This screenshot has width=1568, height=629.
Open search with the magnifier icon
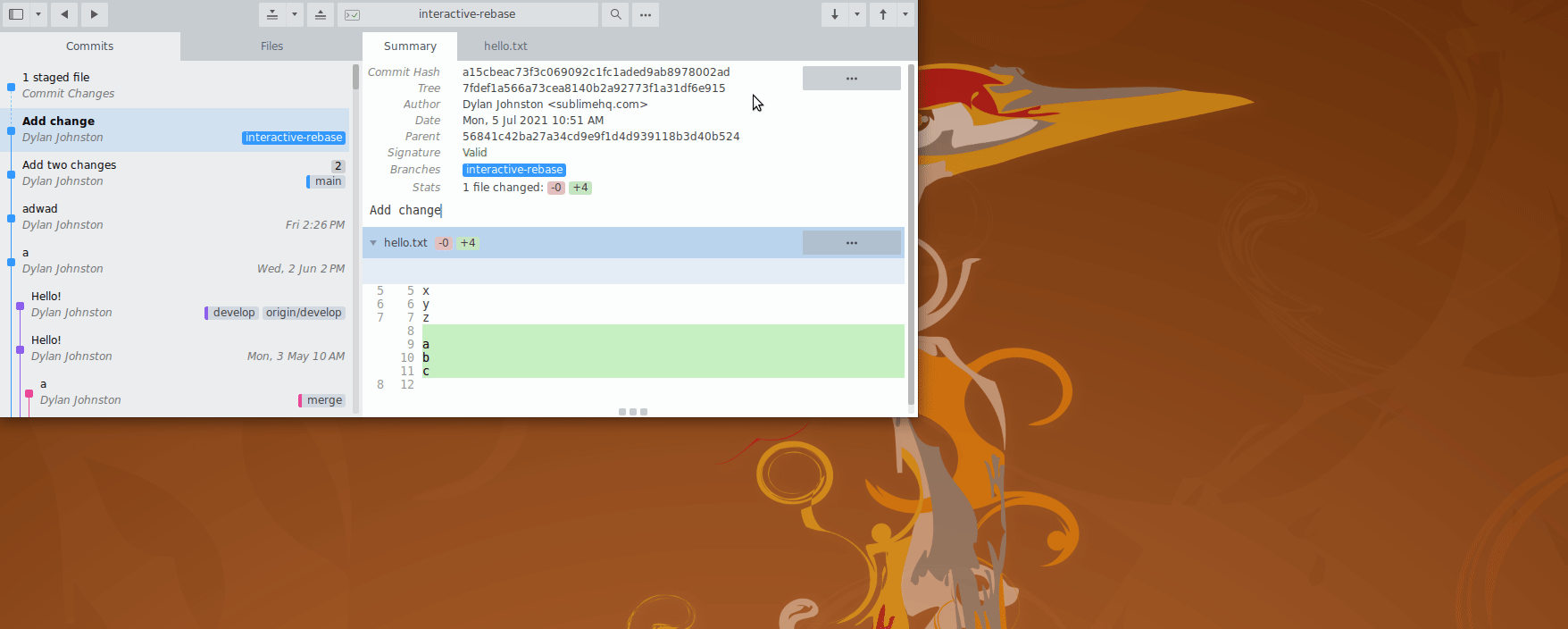click(x=615, y=14)
